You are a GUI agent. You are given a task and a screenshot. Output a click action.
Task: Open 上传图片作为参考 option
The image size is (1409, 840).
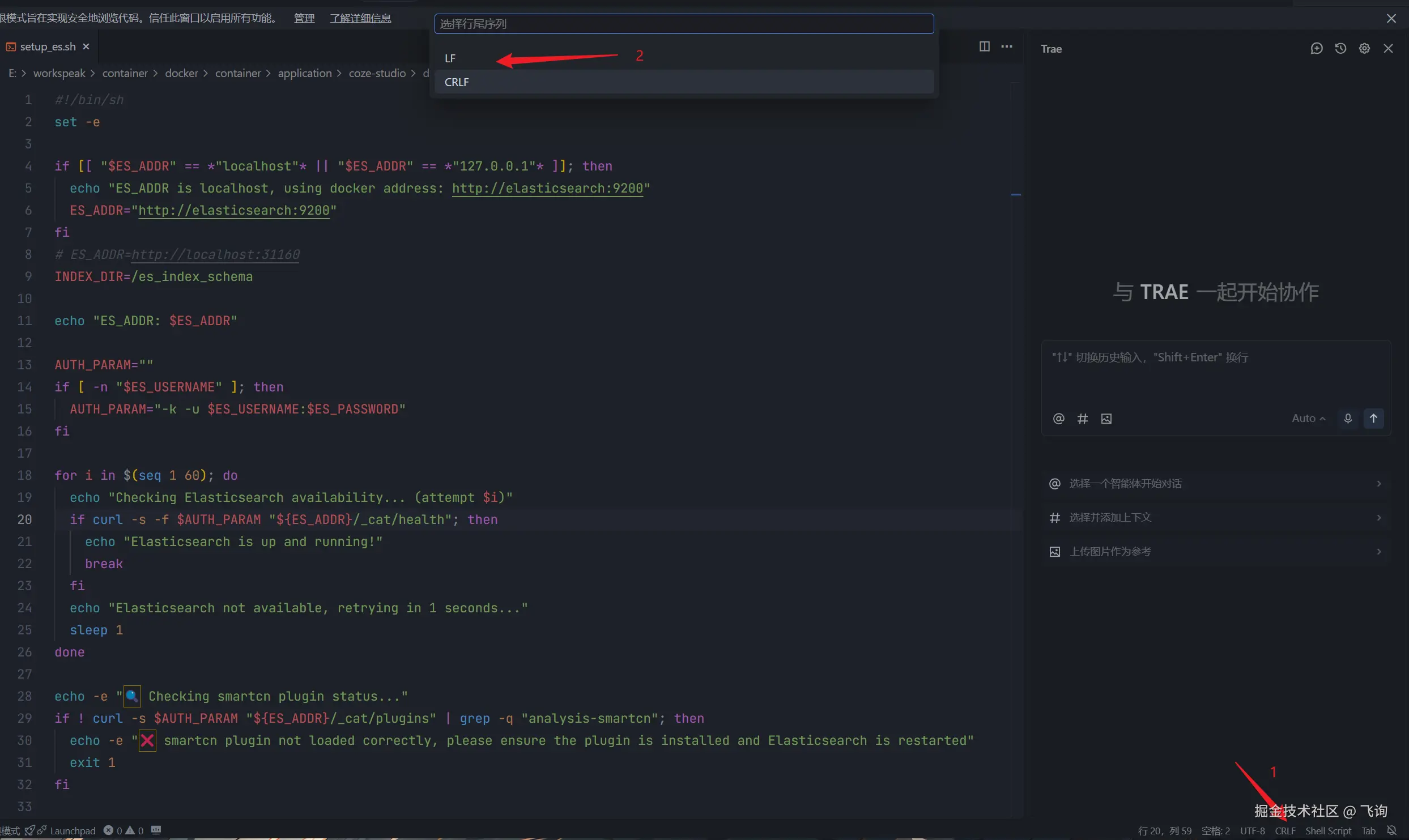point(1216,552)
